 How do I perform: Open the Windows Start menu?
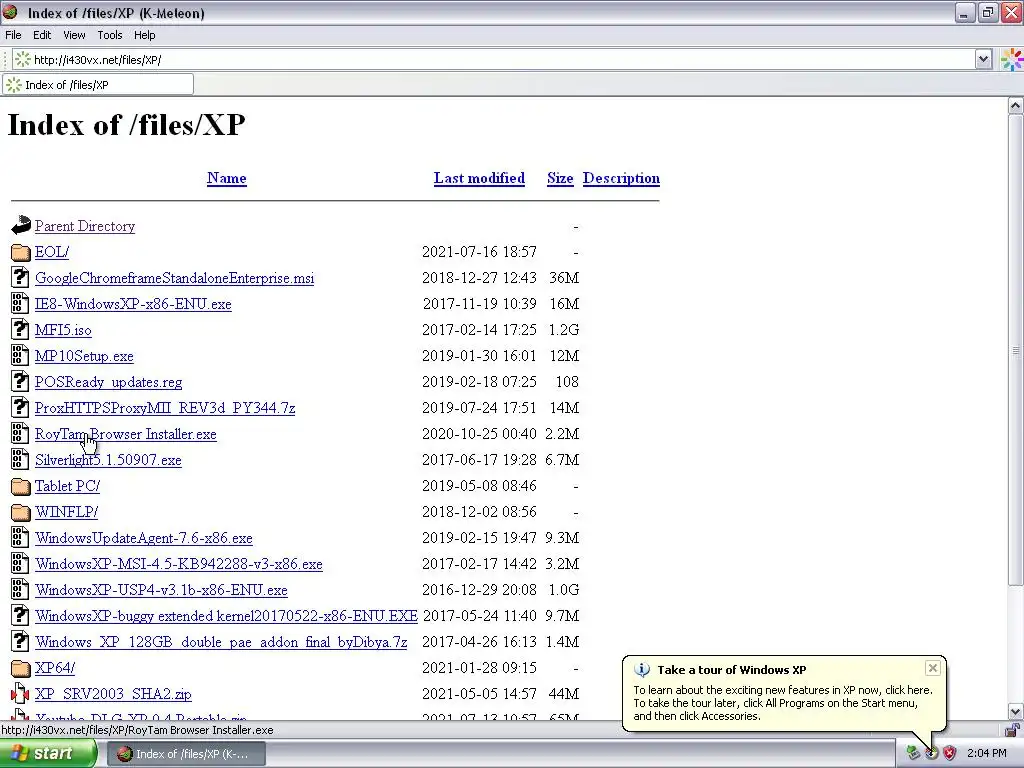click(x=47, y=754)
